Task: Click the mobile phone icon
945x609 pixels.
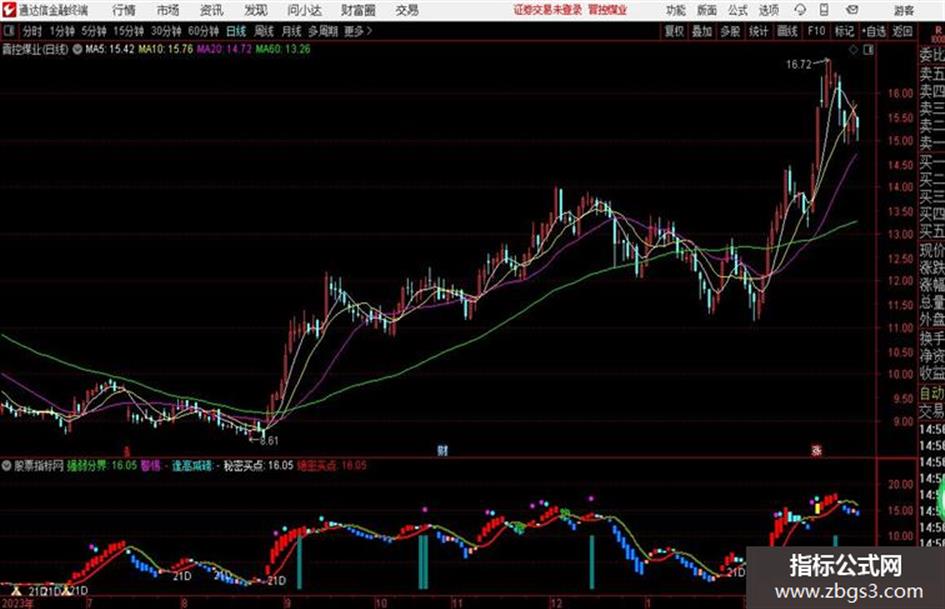Action: point(824,10)
